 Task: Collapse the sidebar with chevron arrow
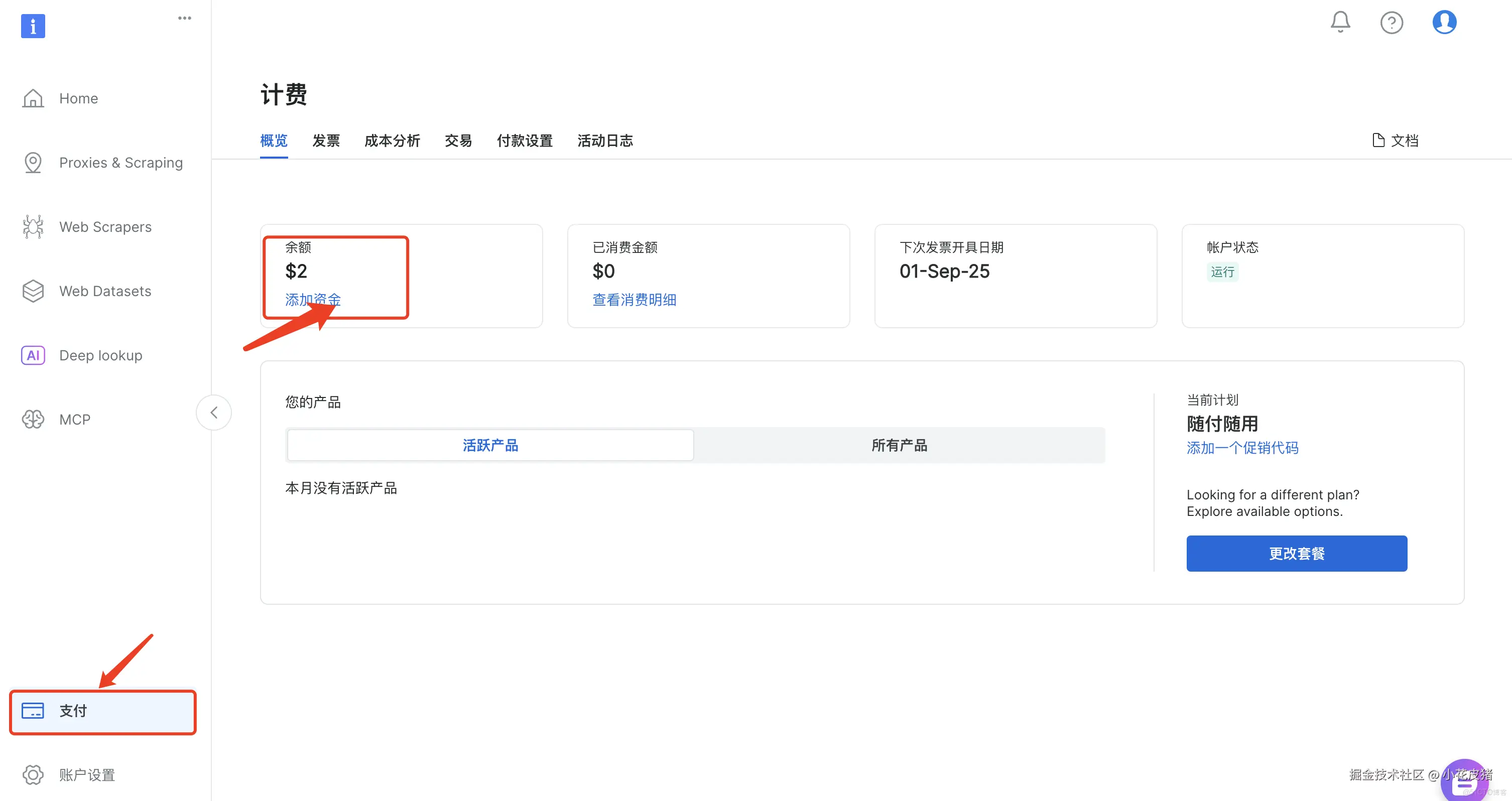214,413
